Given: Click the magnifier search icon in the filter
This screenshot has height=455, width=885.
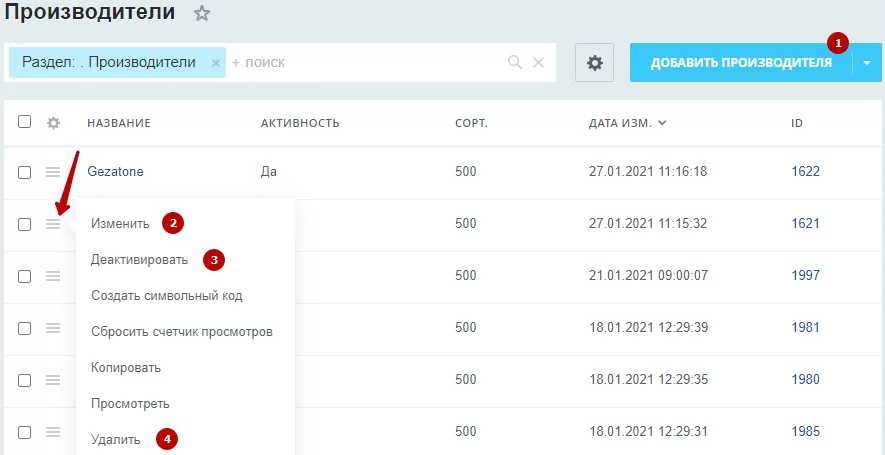Looking at the screenshot, I should 515,62.
